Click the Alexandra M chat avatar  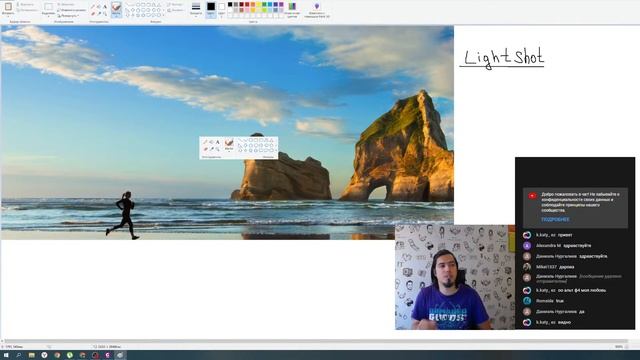coord(527,246)
